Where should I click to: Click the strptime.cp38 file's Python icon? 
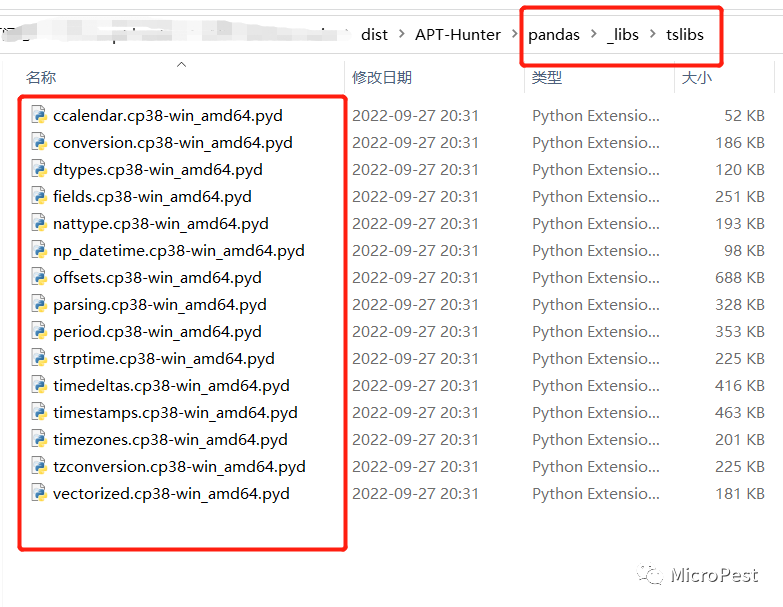tap(39, 358)
